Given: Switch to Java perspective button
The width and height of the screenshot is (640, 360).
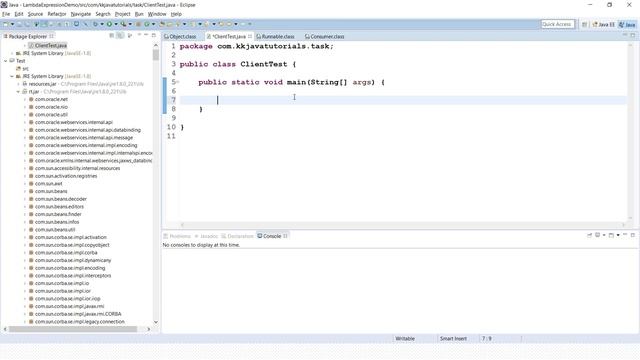Looking at the screenshot, I should (627, 24).
